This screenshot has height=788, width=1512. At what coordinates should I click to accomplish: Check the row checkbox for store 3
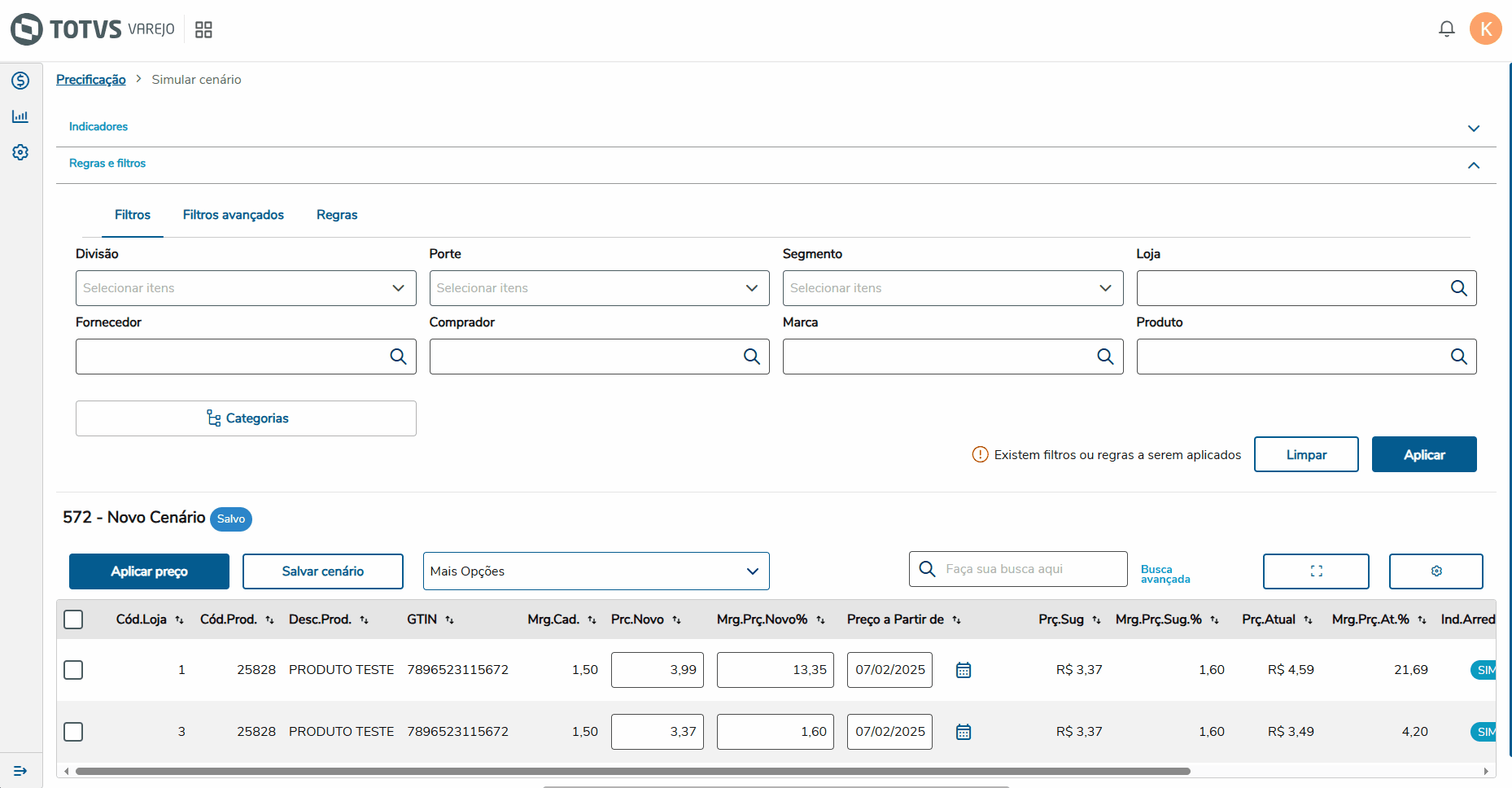(x=73, y=732)
